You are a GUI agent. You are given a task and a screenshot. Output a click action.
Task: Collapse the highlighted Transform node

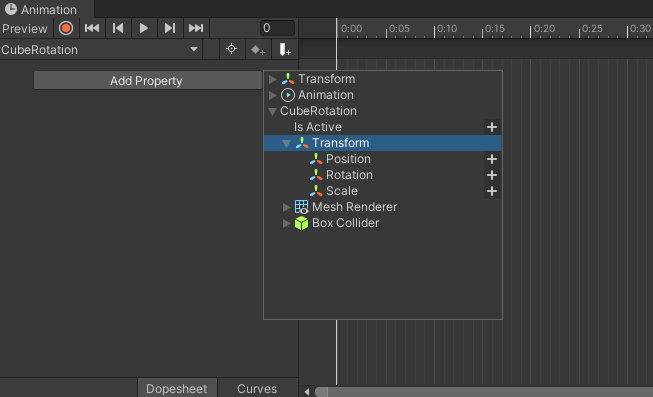click(x=286, y=144)
